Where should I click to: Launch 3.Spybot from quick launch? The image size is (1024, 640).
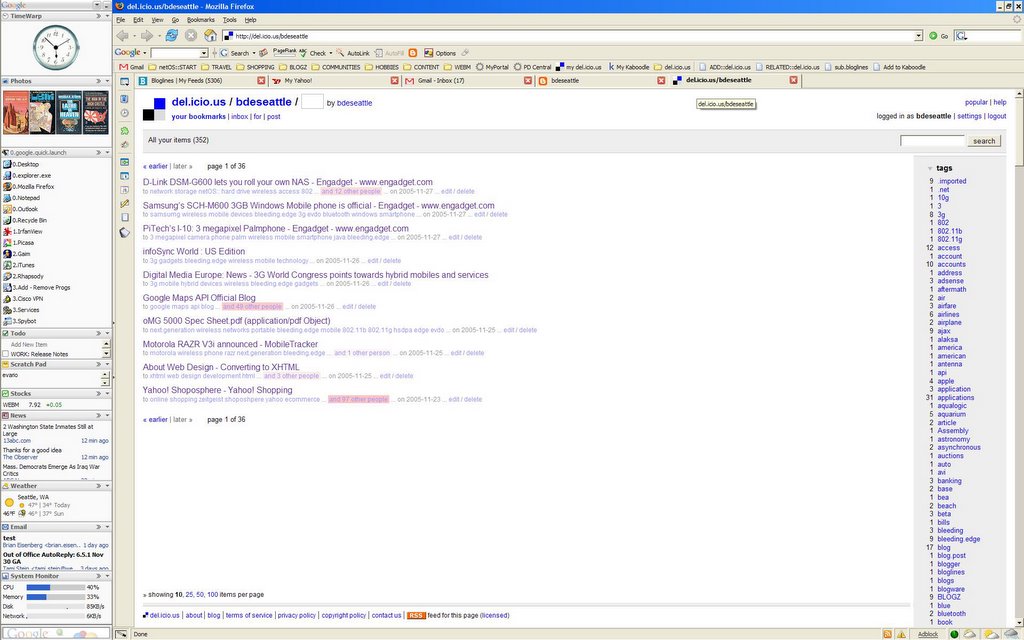click(20, 321)
